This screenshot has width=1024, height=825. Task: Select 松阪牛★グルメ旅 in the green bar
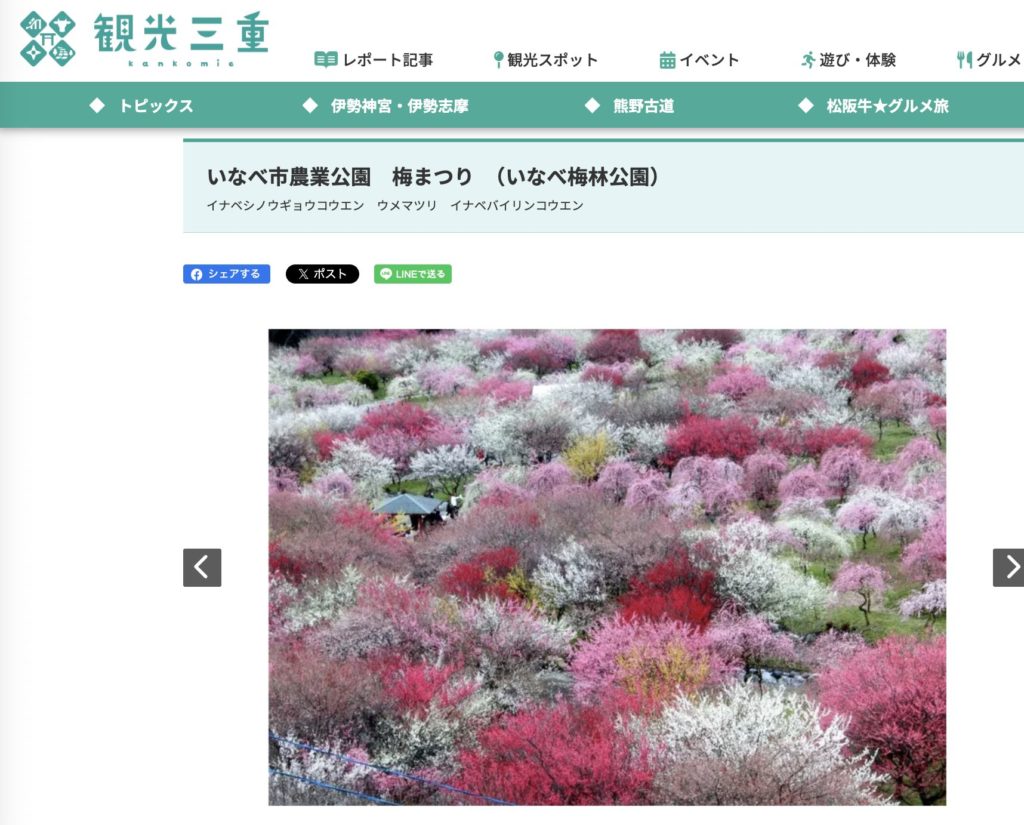pos(887,106)
